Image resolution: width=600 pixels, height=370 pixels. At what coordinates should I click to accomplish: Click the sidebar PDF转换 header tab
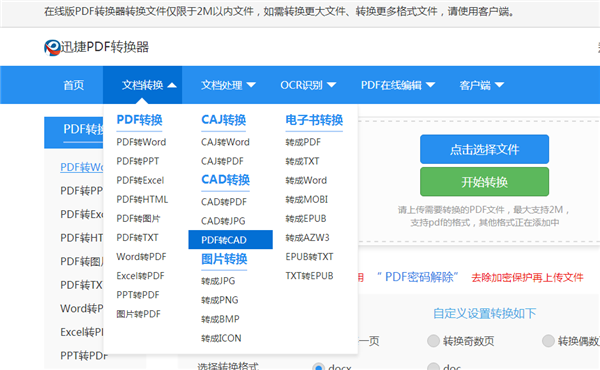(x=73, y=132)
